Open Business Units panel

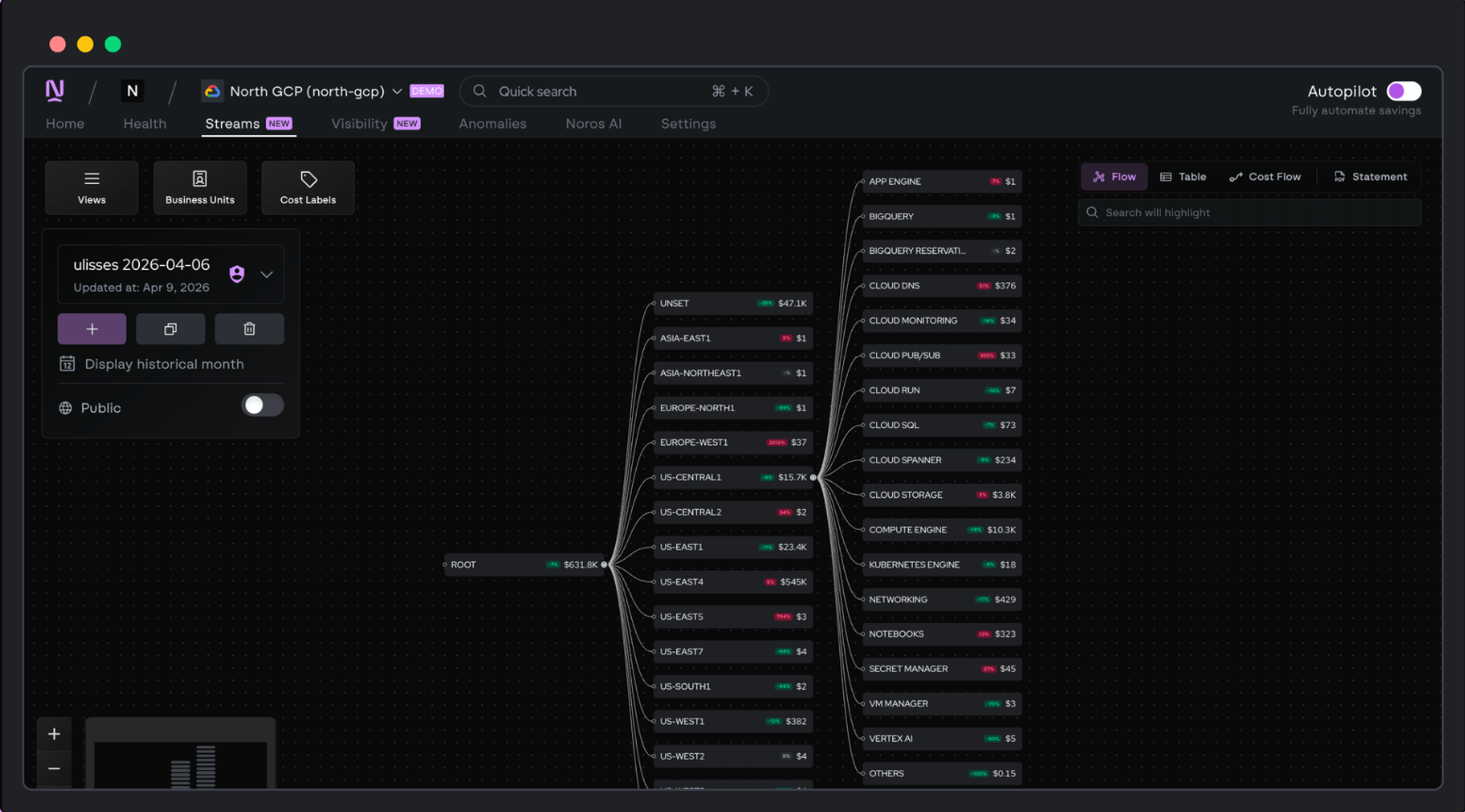[200, 188]
